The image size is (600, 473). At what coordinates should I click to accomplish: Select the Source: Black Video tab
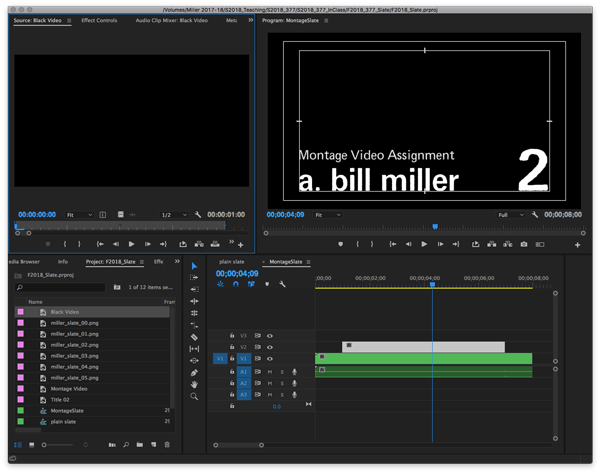click(38, 20)
